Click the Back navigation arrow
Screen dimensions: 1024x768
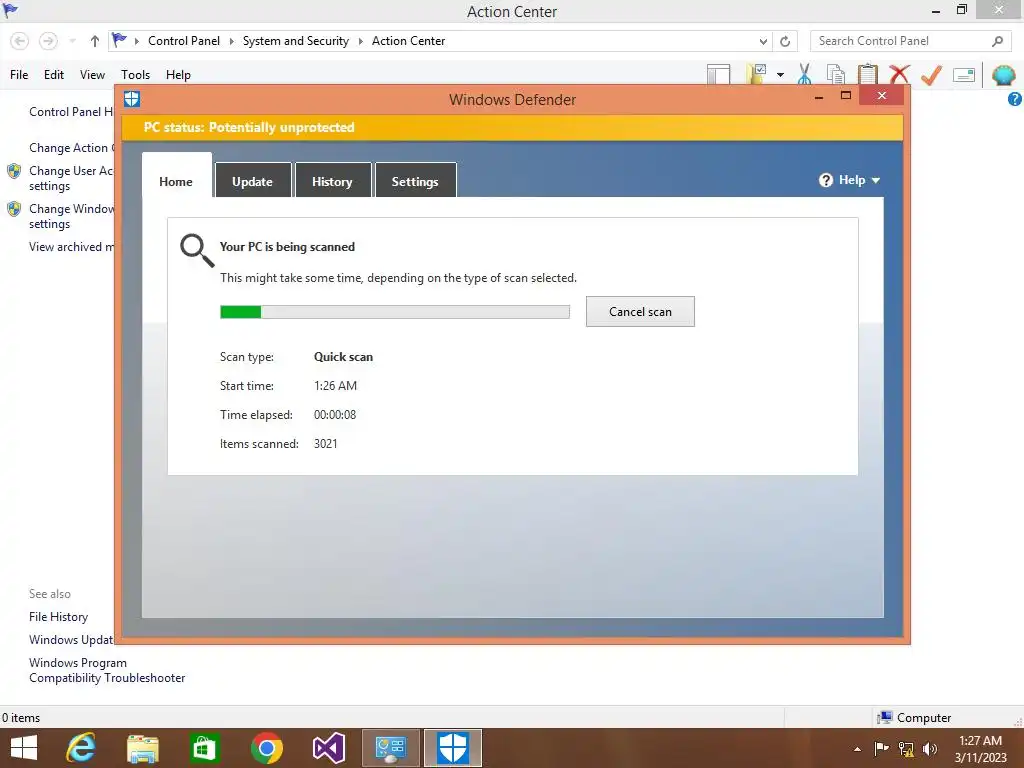pyautogui.click(x=20, y=41)
